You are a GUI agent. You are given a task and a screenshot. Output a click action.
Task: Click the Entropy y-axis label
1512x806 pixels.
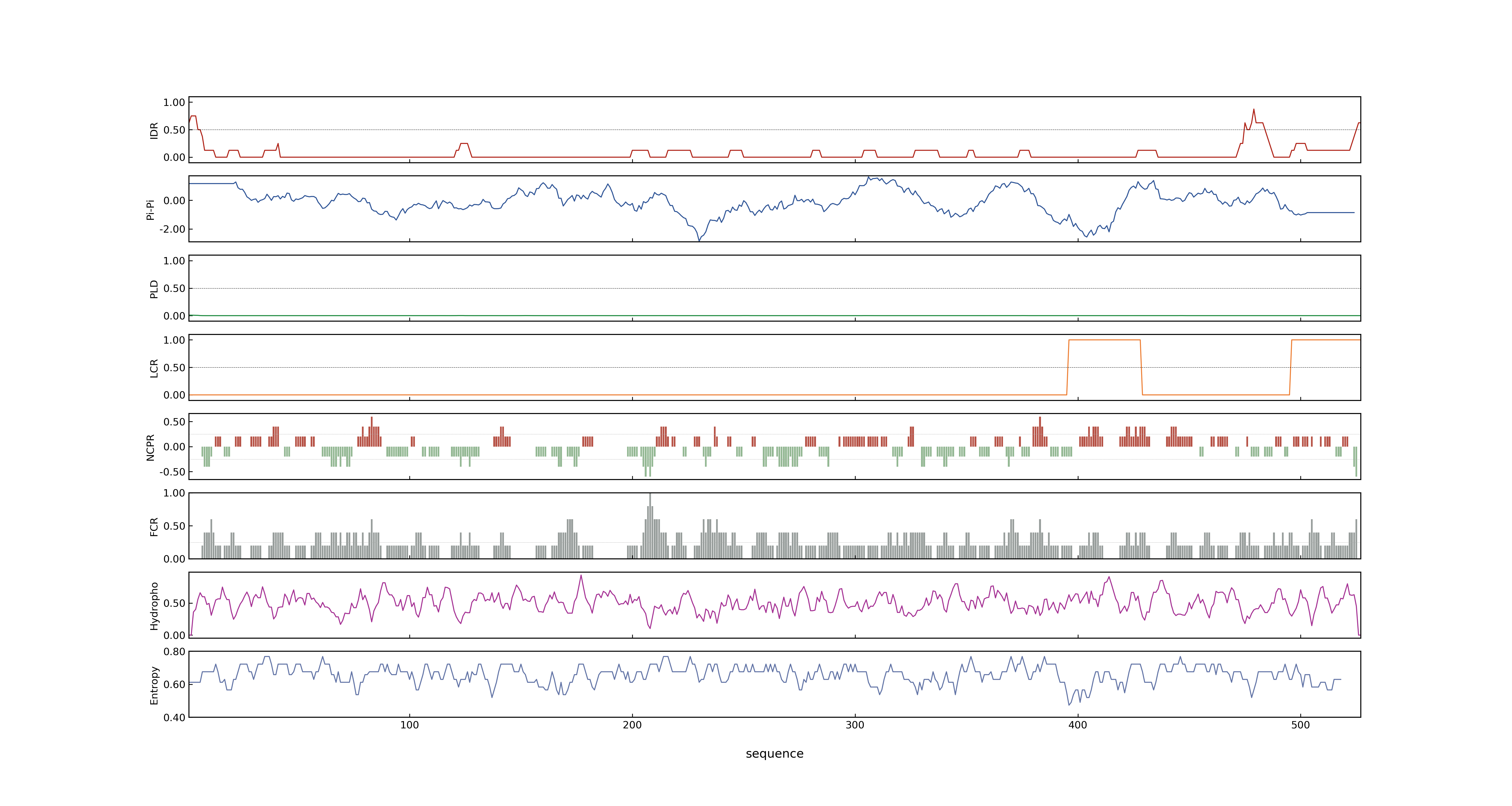(x=154, y=685)
